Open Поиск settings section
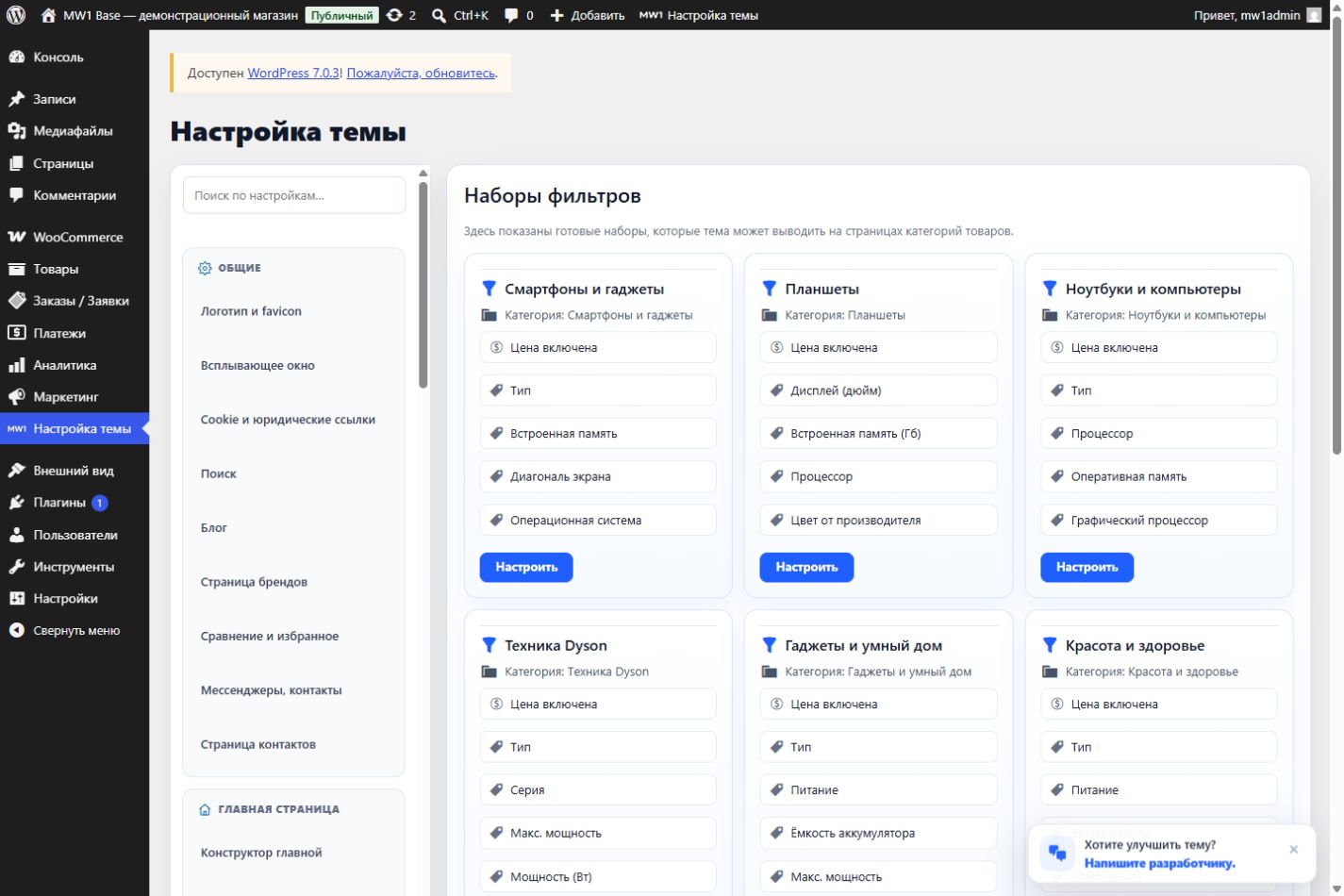Image resolution: width=1344 pixels, height=896 pixels. [x=219, y=474]
